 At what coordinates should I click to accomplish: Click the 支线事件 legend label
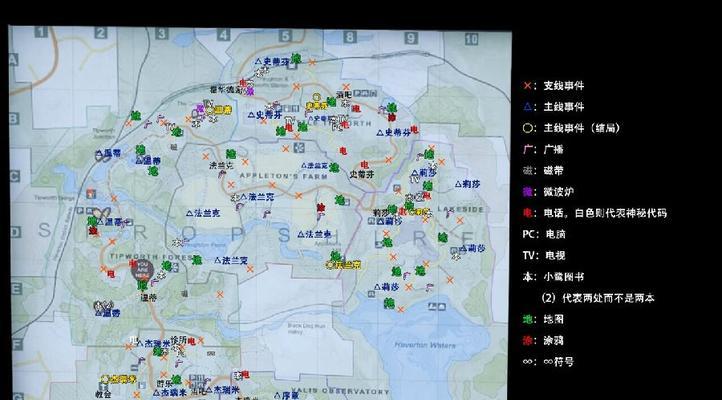click(x=564, y=86)
